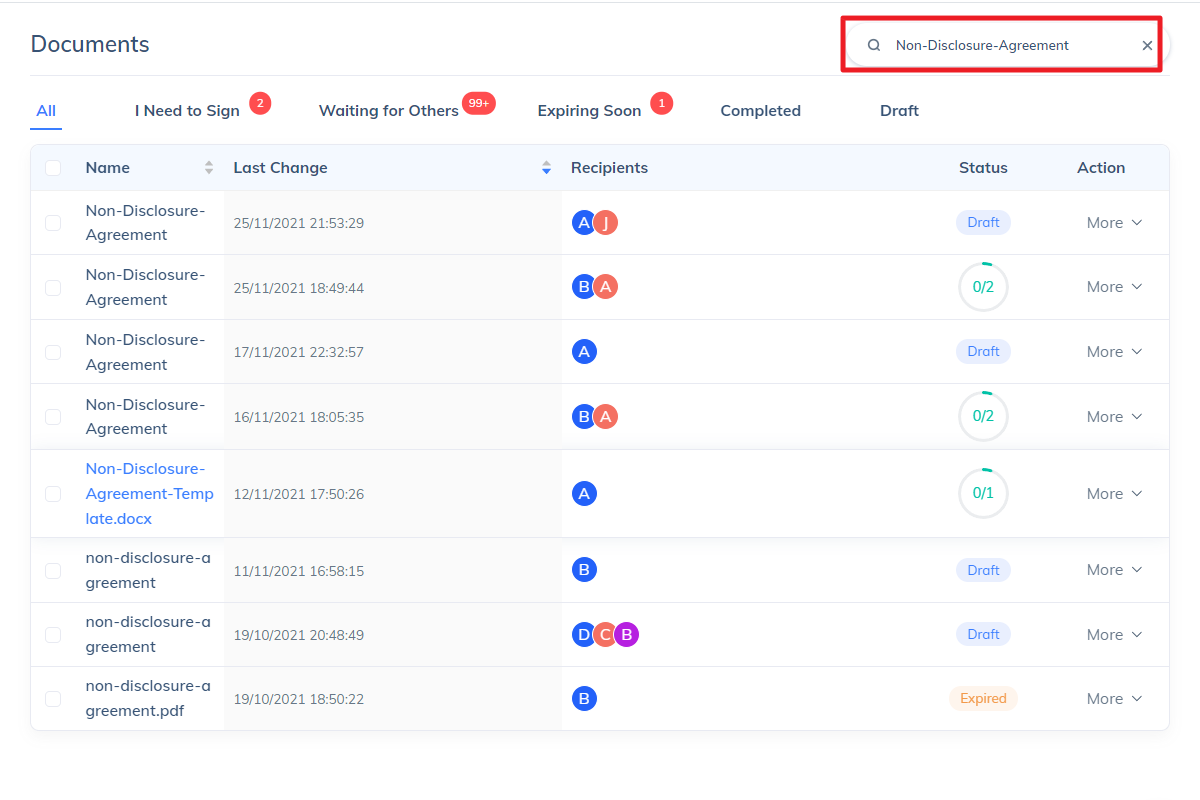Viewport: 1200px width, 800px height.
Task: Click avatar B in 25/11/2021 18:49:44 row
Action: [x=585, y=287]
